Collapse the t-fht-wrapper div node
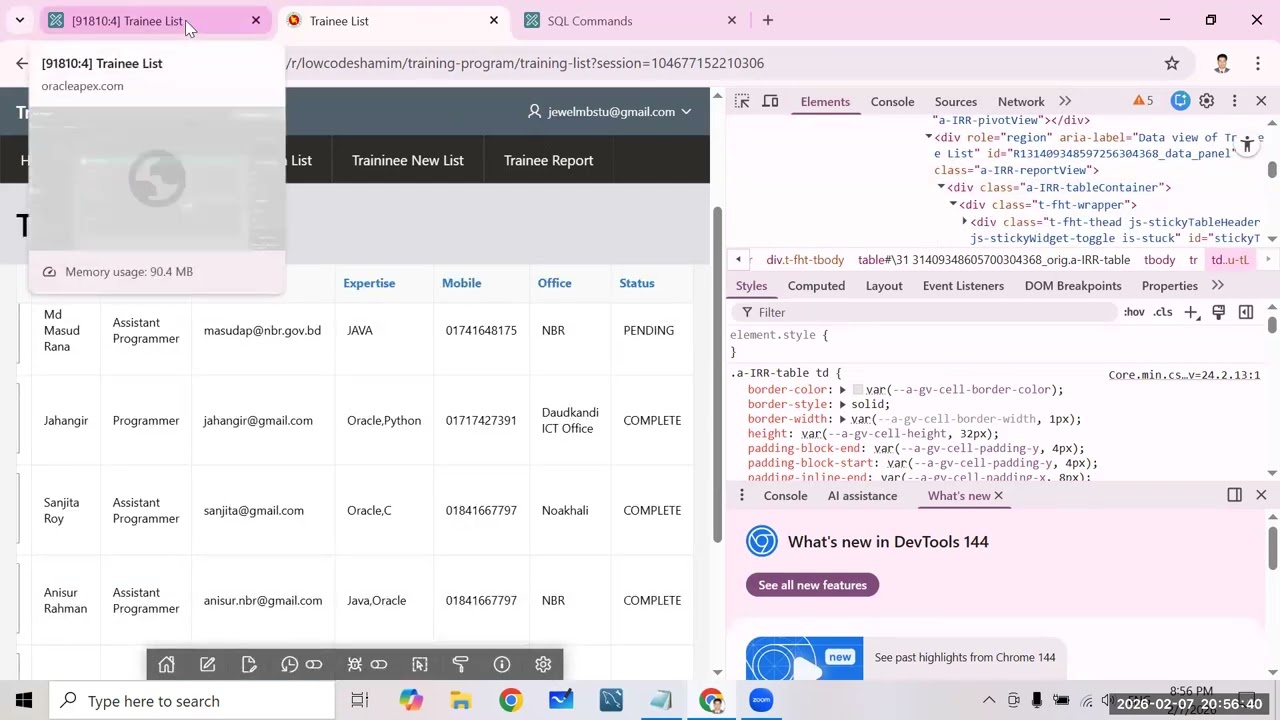The width and height of the screenshot is (1280, 720). click(953, 204)
